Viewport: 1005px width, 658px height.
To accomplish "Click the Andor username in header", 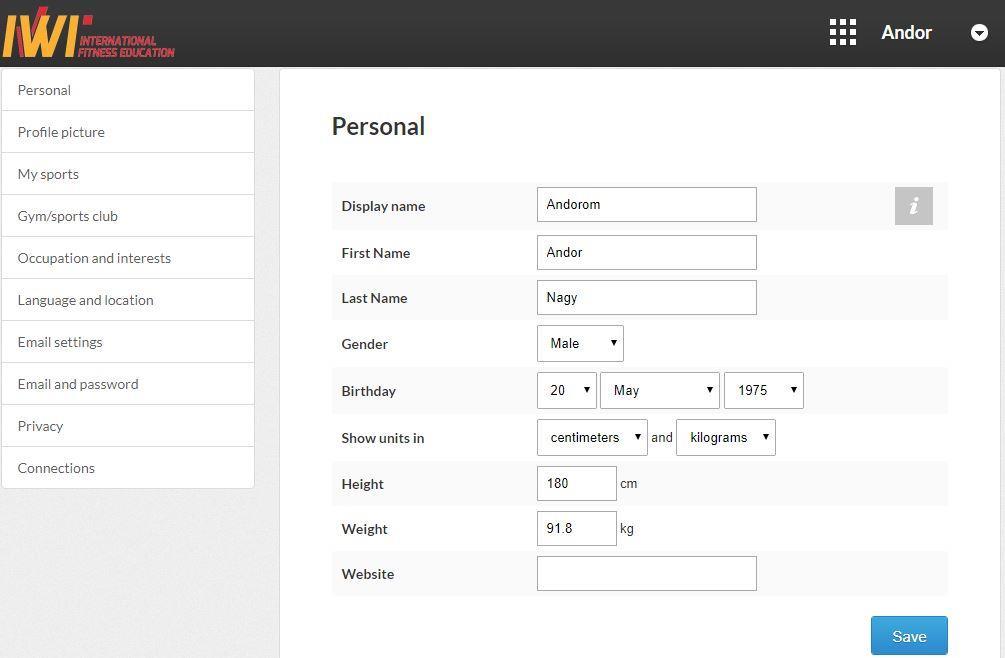I will 906,32.
